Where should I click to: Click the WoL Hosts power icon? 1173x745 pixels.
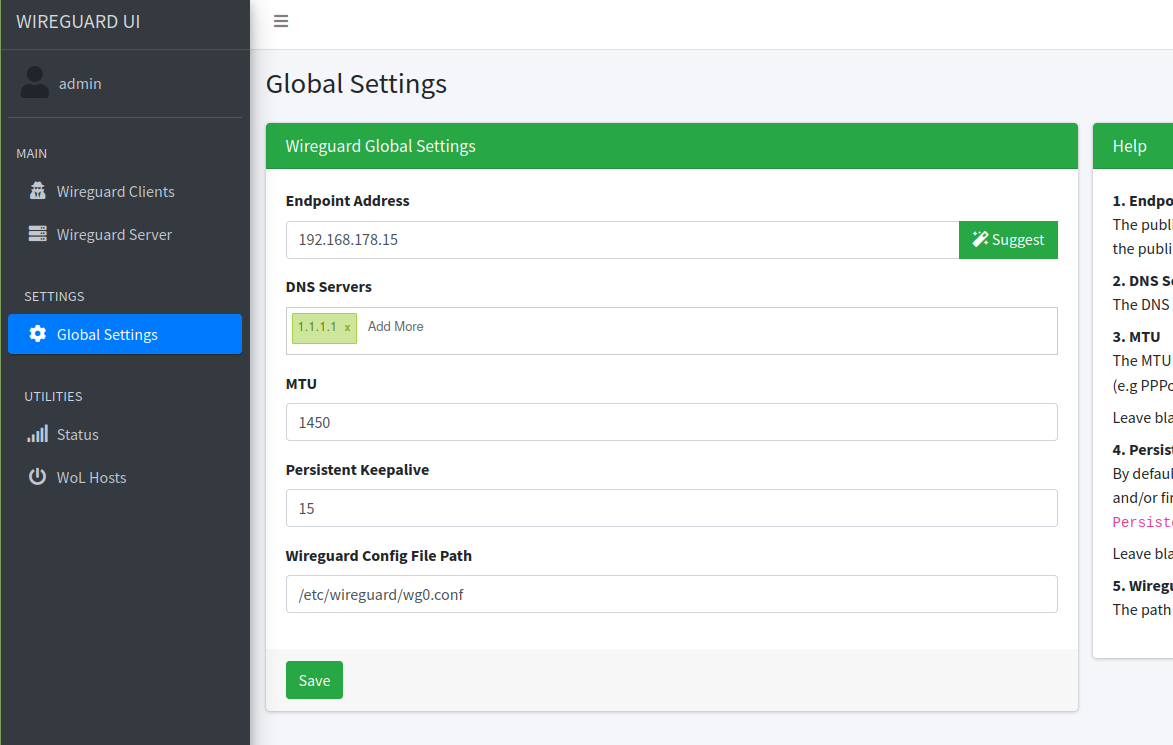tap(38, 477)
